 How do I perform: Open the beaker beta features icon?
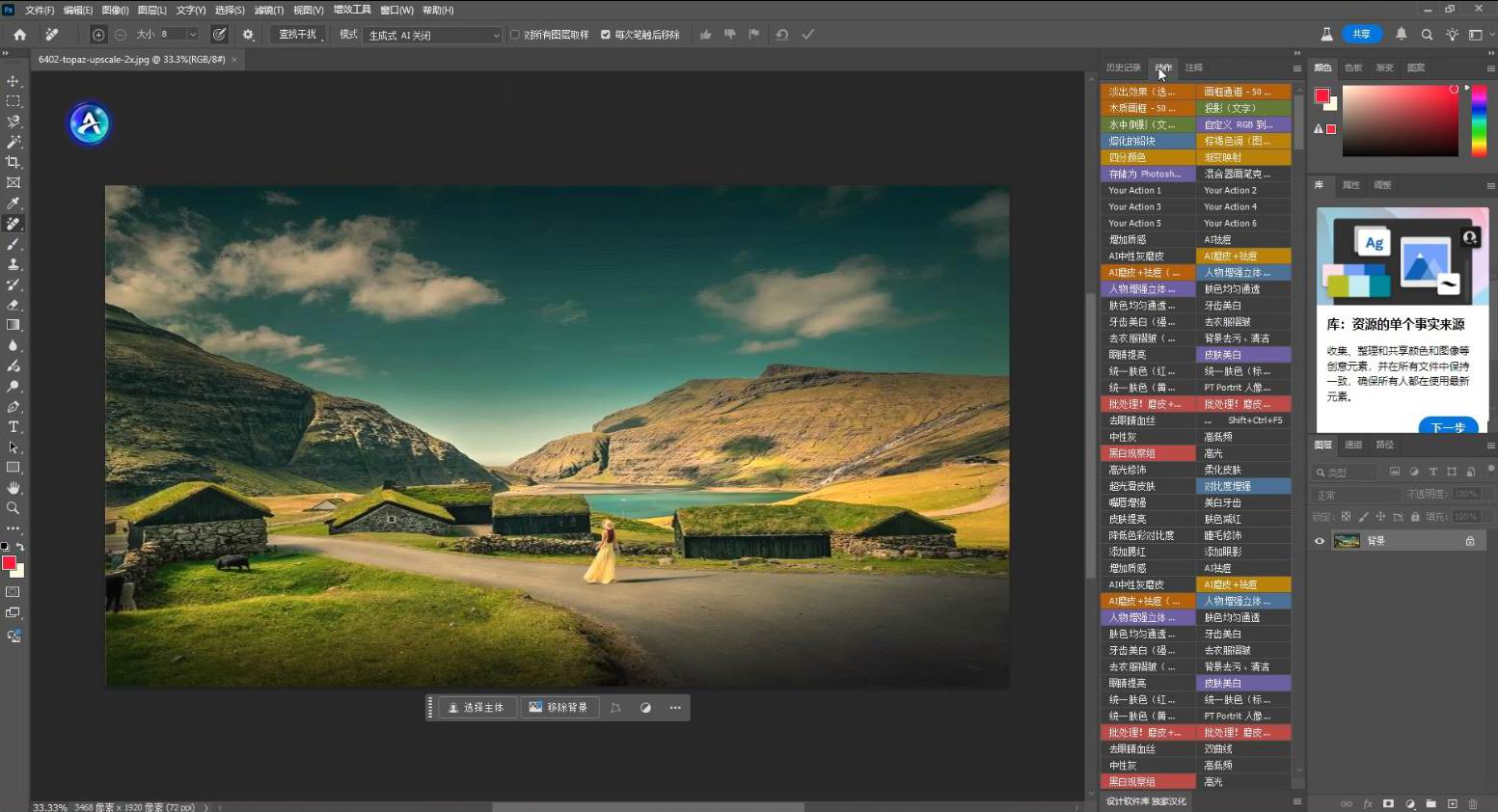click(x=1326, y=35)
